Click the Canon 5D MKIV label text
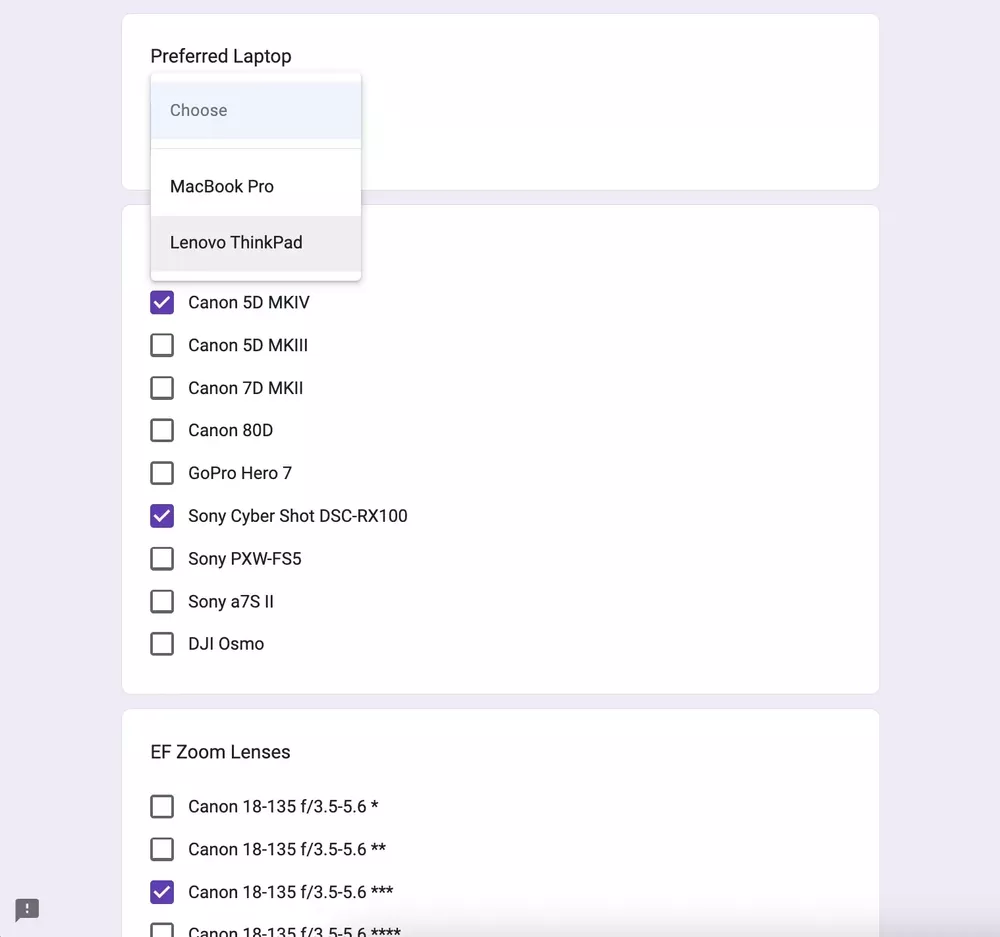 coord(249,302)
